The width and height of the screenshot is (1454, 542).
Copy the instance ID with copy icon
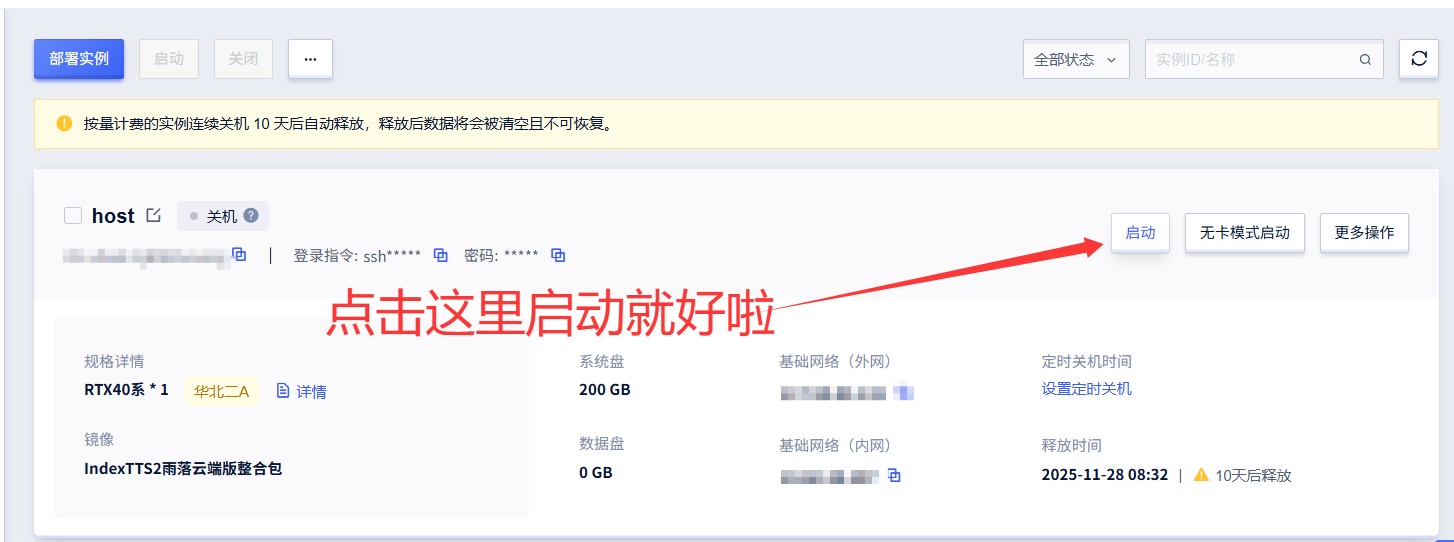pyautogui.click(x=239, y=255)
